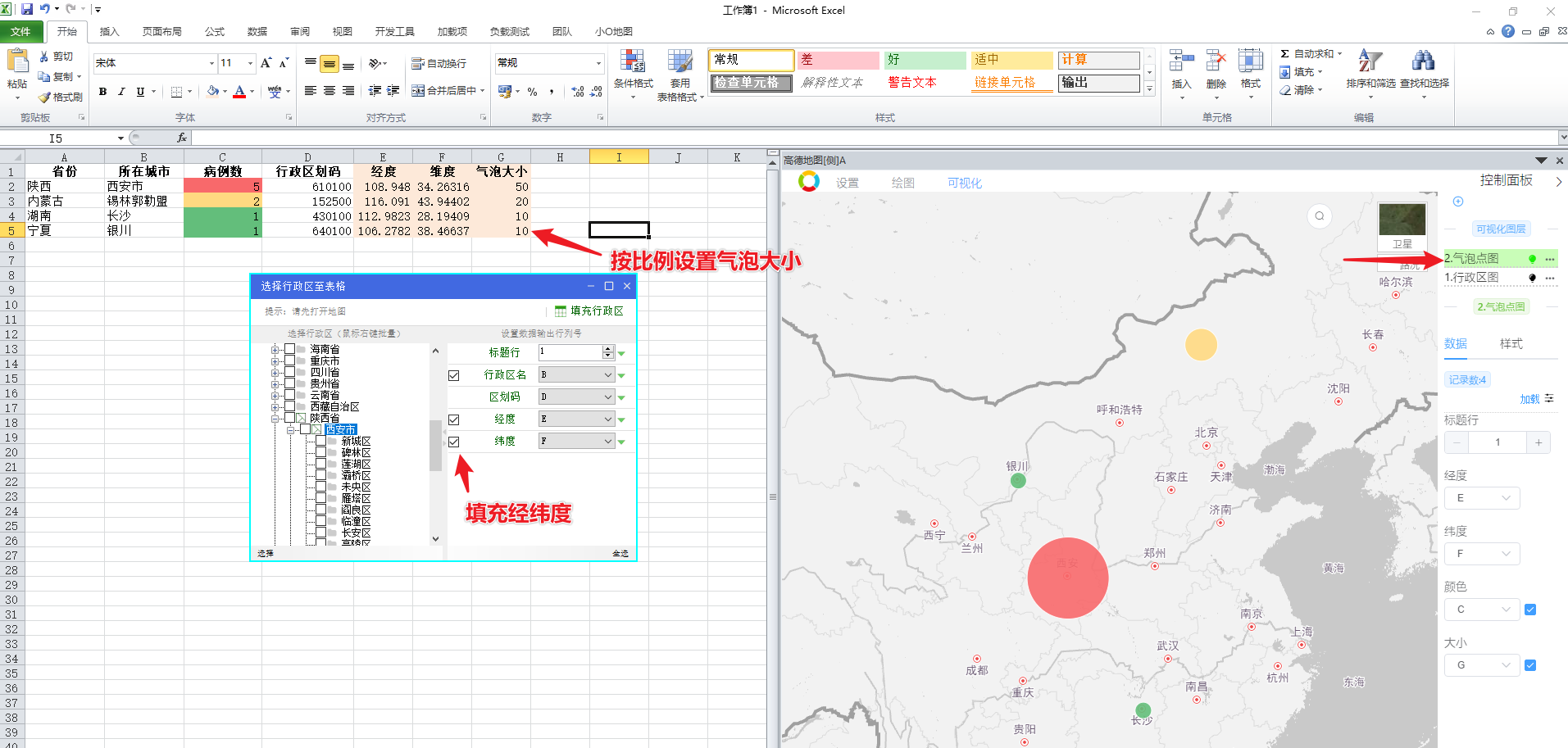
Task: Click the 填充行政区 button in the dialog
Action: 589,311
